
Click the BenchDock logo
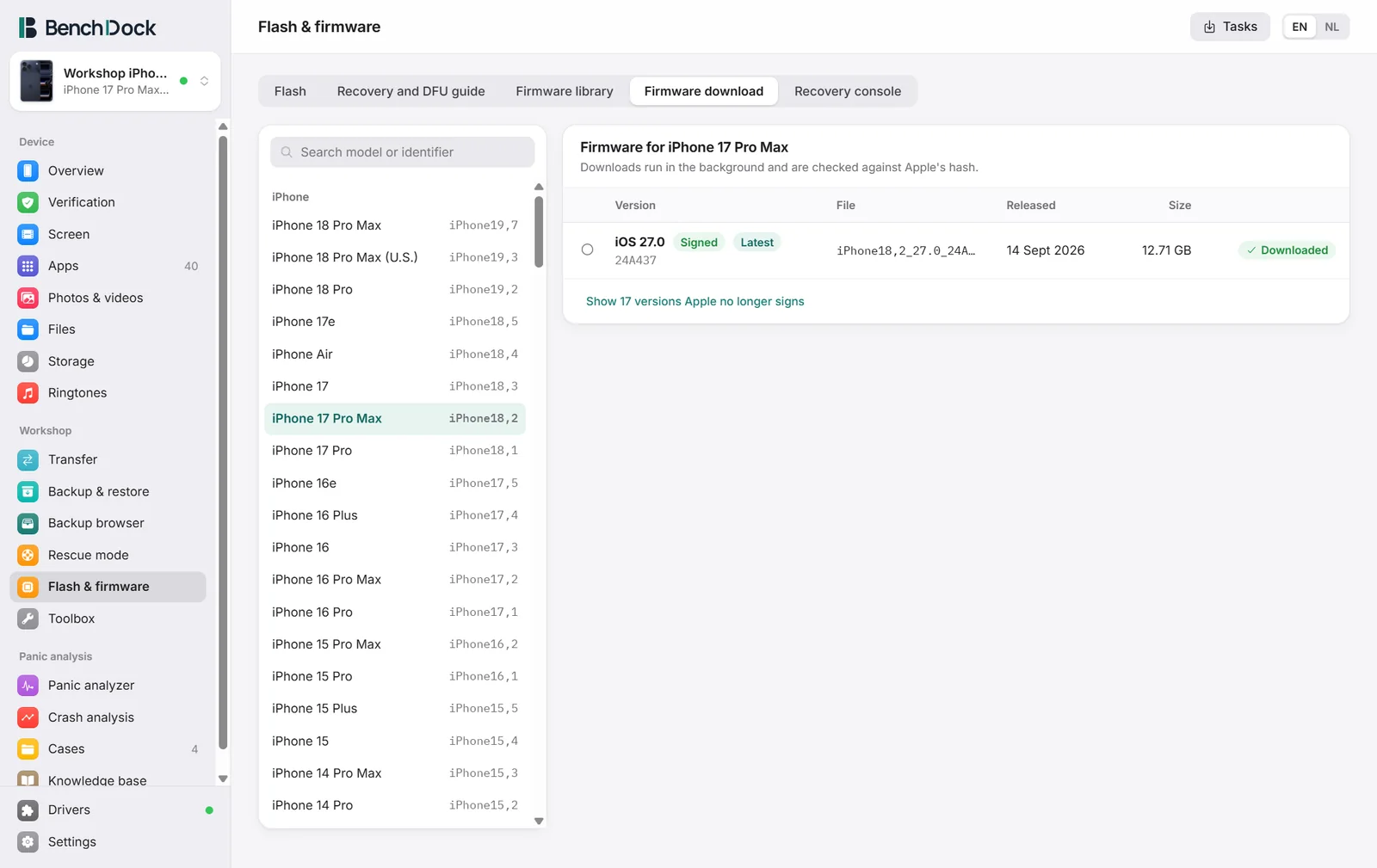tap(88, 28)
